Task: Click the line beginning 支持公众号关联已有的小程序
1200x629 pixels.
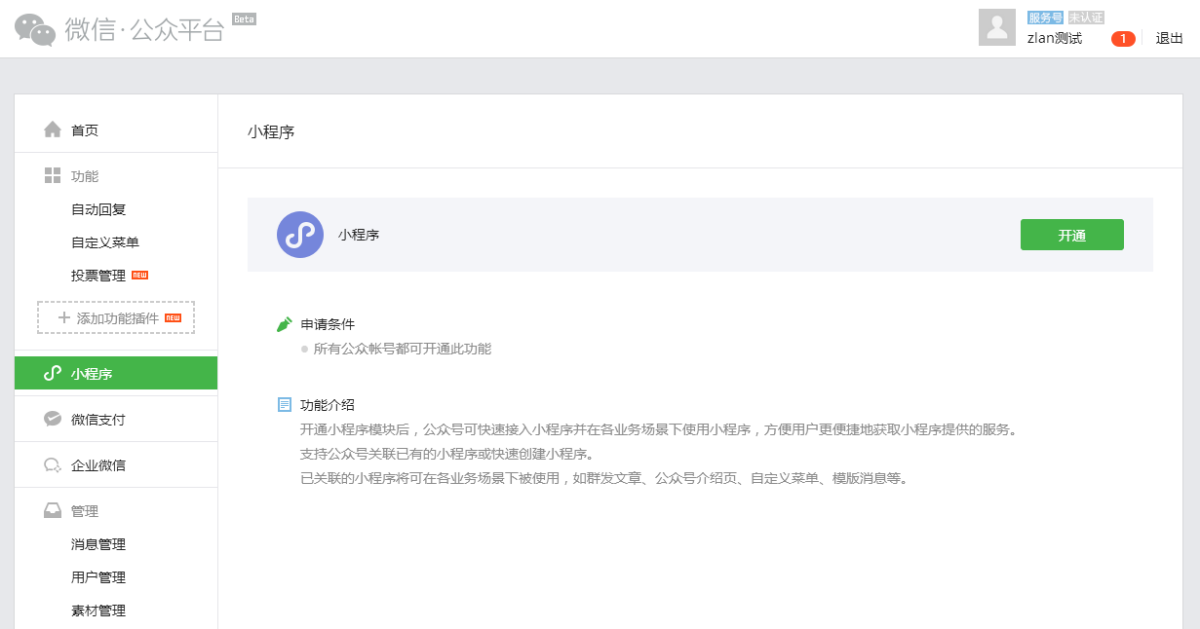Action: click(x=447, y=454)
